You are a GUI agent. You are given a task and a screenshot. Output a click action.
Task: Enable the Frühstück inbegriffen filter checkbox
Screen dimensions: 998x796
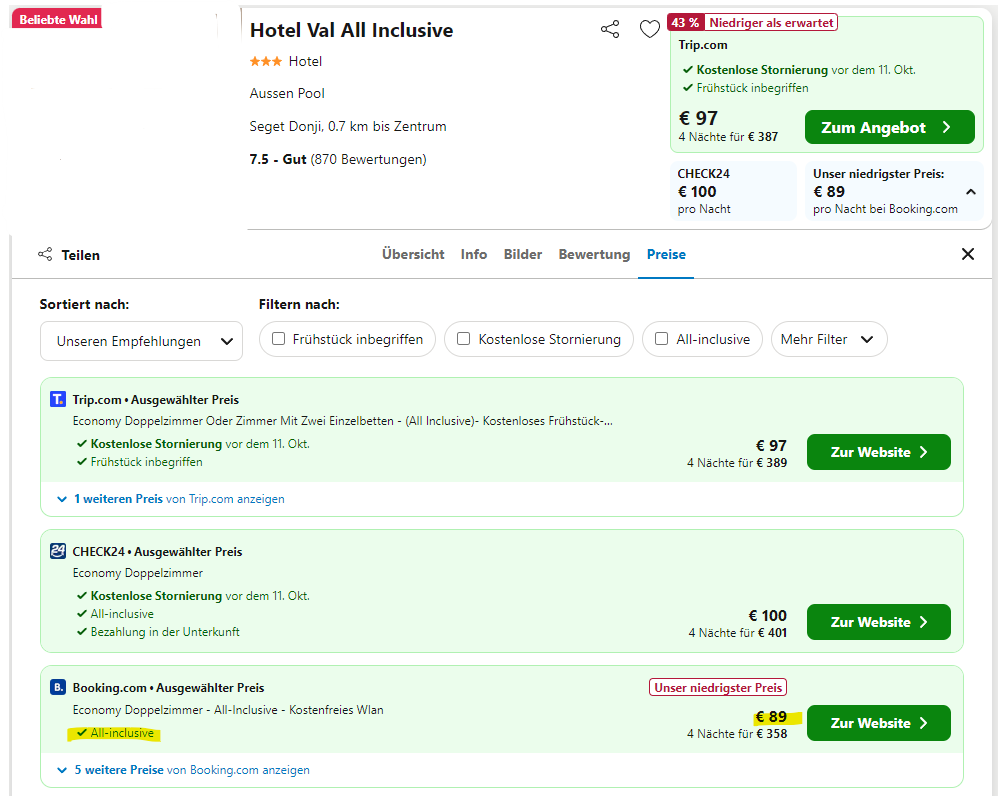(x=278, y=339)
